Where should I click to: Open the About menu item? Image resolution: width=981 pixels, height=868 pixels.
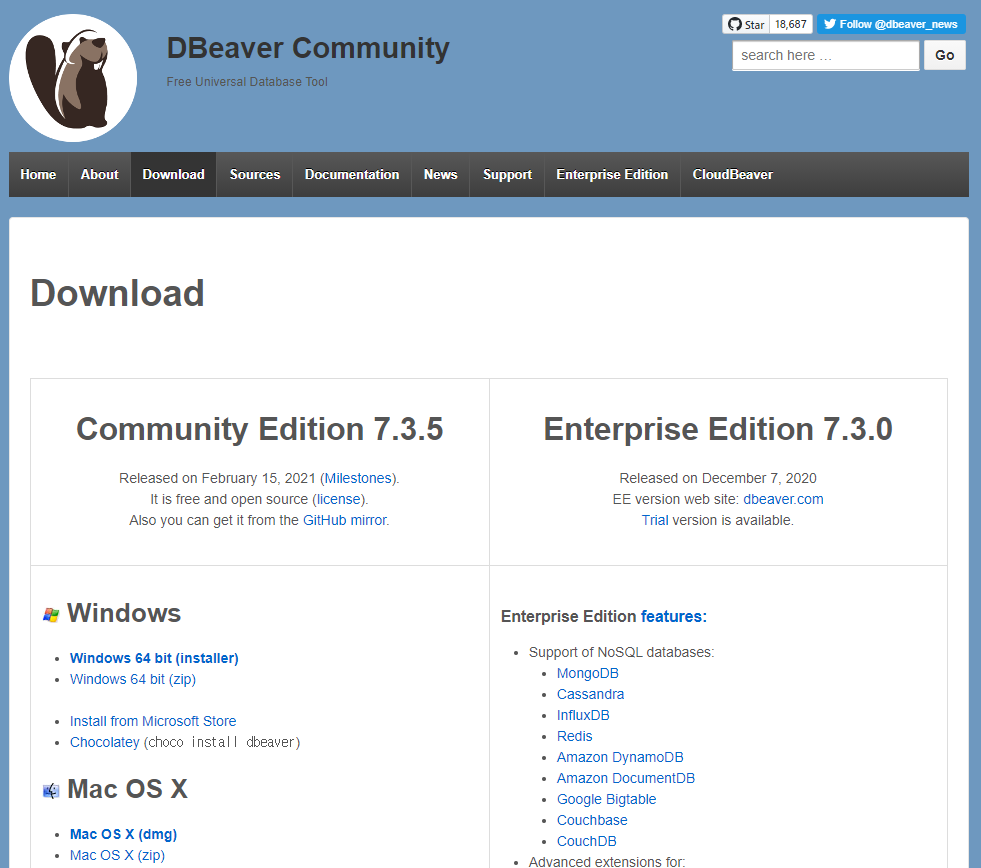point(99,175)
